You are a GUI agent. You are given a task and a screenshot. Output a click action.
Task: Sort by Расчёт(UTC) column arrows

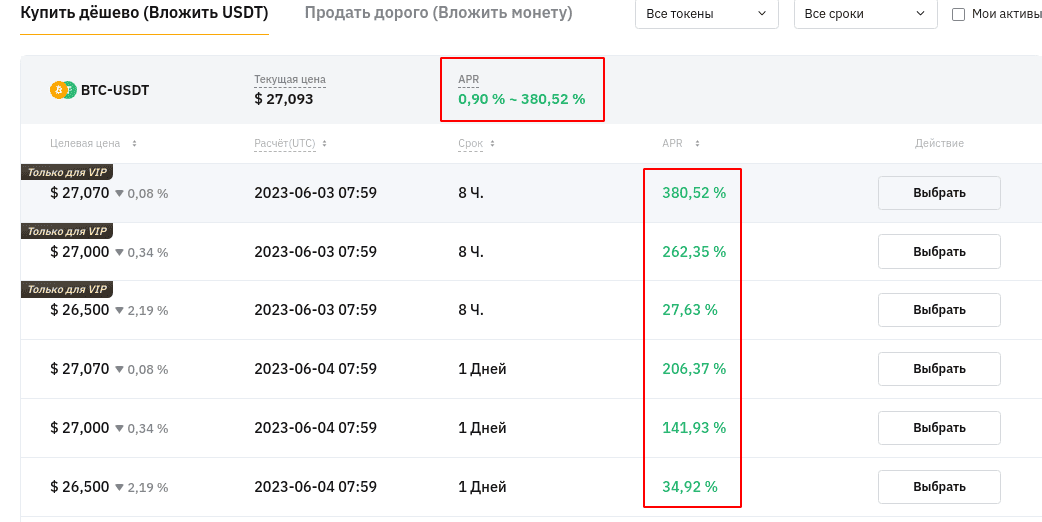click(324, 143)
